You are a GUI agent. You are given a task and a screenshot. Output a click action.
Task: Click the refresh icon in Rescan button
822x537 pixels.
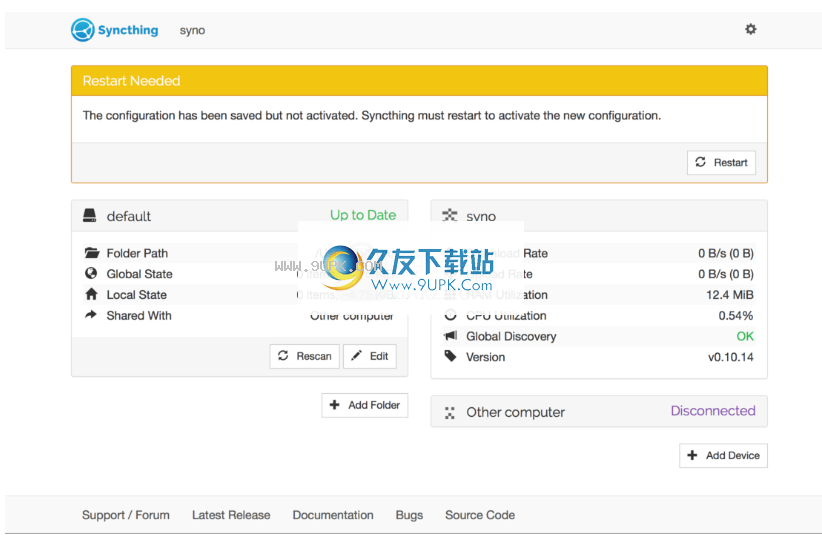point(283,356)
